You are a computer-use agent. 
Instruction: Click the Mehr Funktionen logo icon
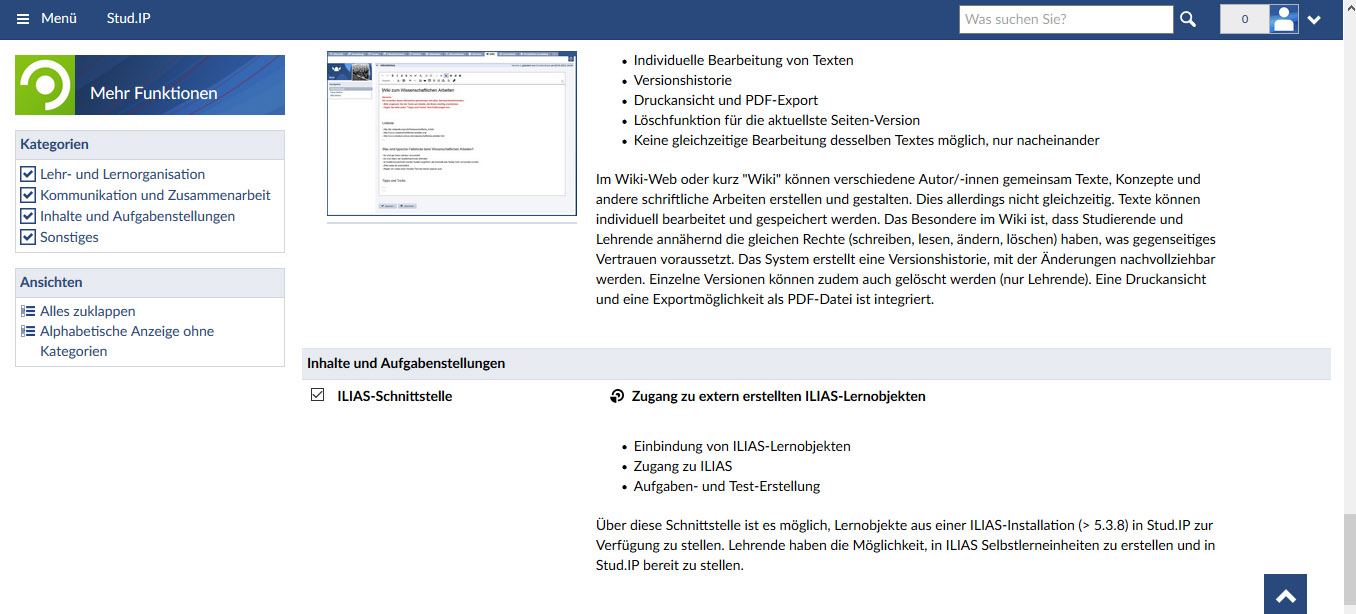45,85
